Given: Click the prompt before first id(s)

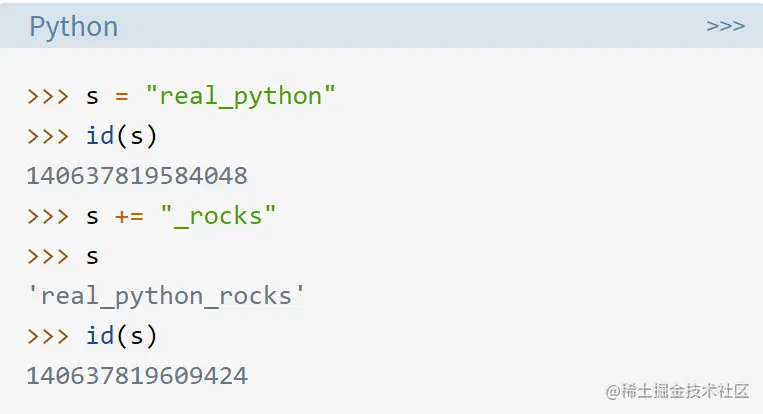Looking at the screenshot, I should point(48,136).
